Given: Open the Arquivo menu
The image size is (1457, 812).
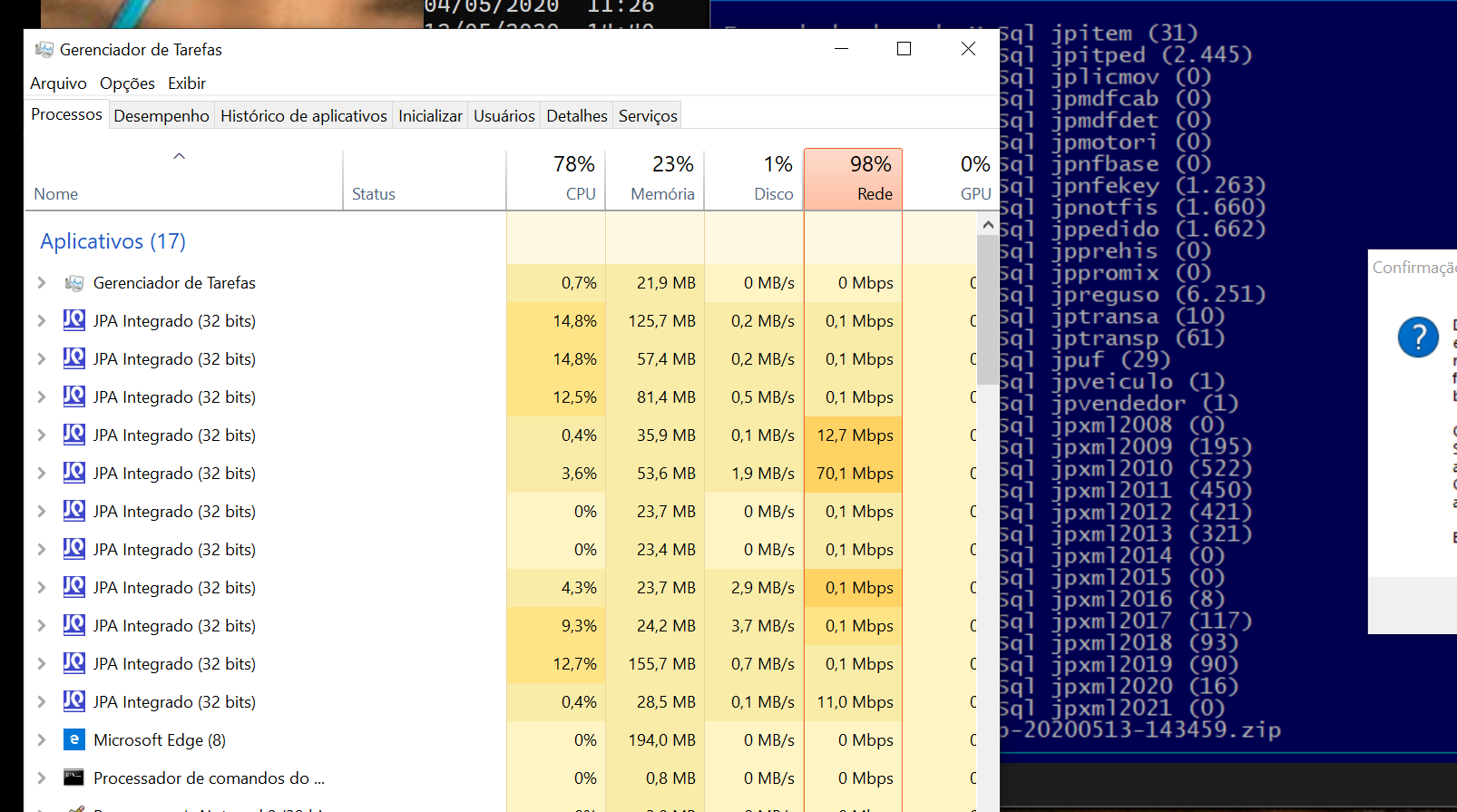Looking at the screenshot, I should (x=58, y=83).
